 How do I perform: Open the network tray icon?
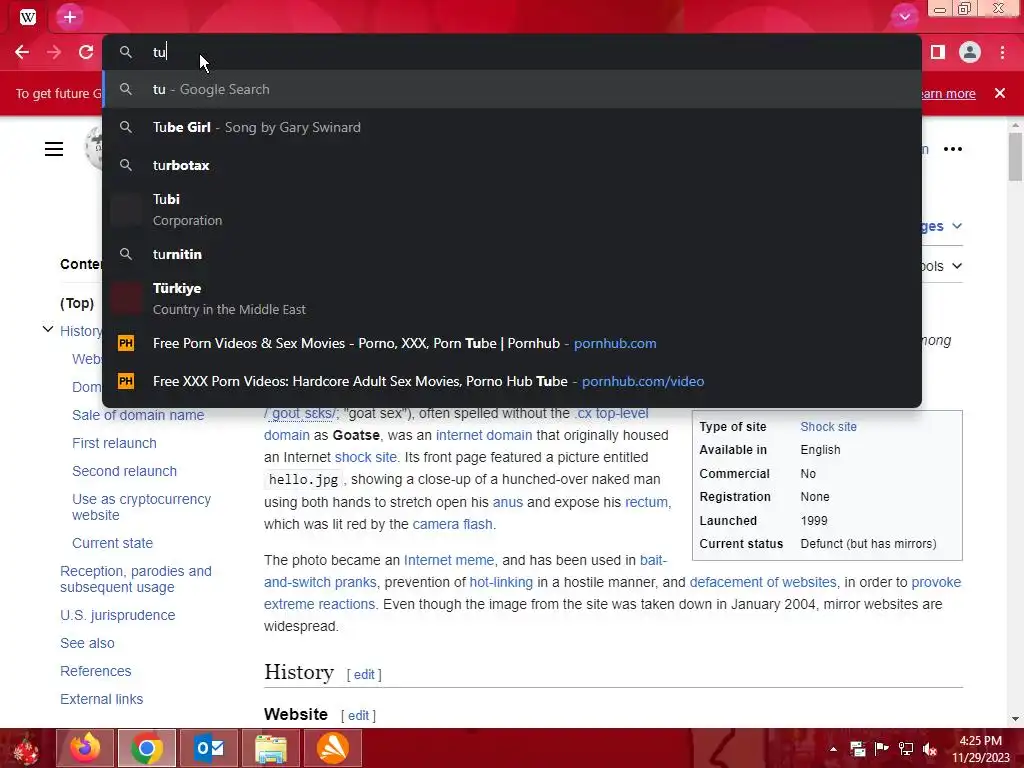coord(906,749)
